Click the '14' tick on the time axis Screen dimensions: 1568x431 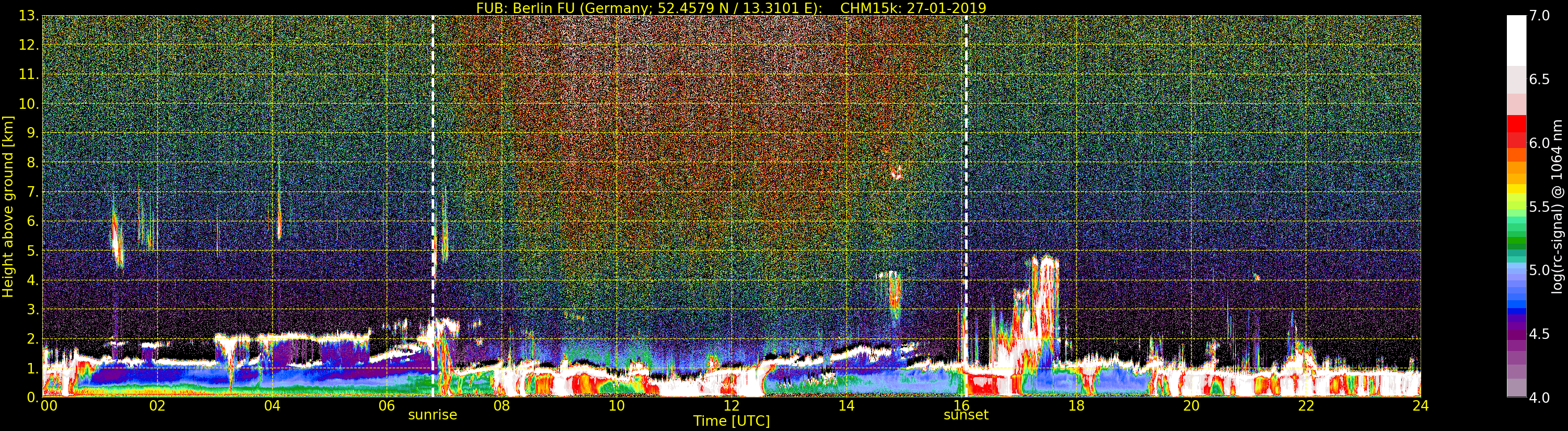point(846,405)
